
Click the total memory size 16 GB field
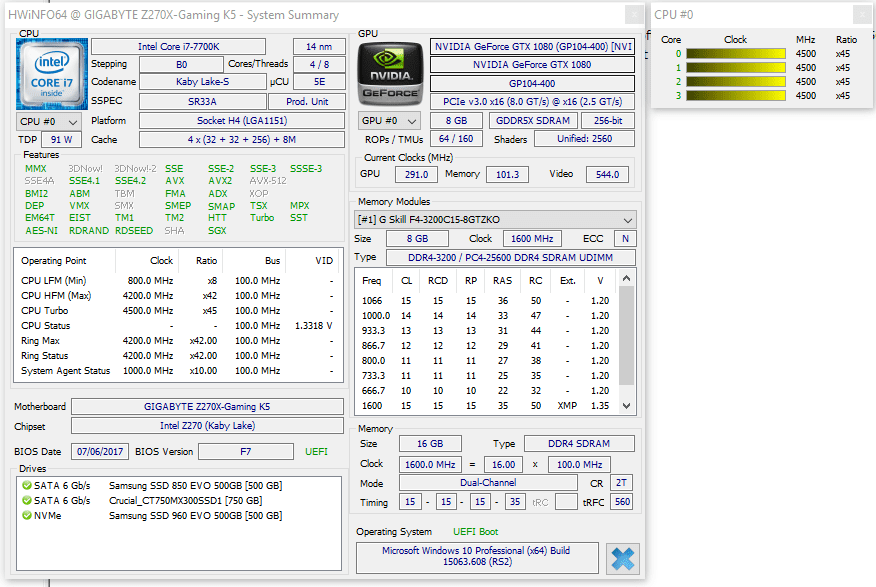[x=430, y=443]
